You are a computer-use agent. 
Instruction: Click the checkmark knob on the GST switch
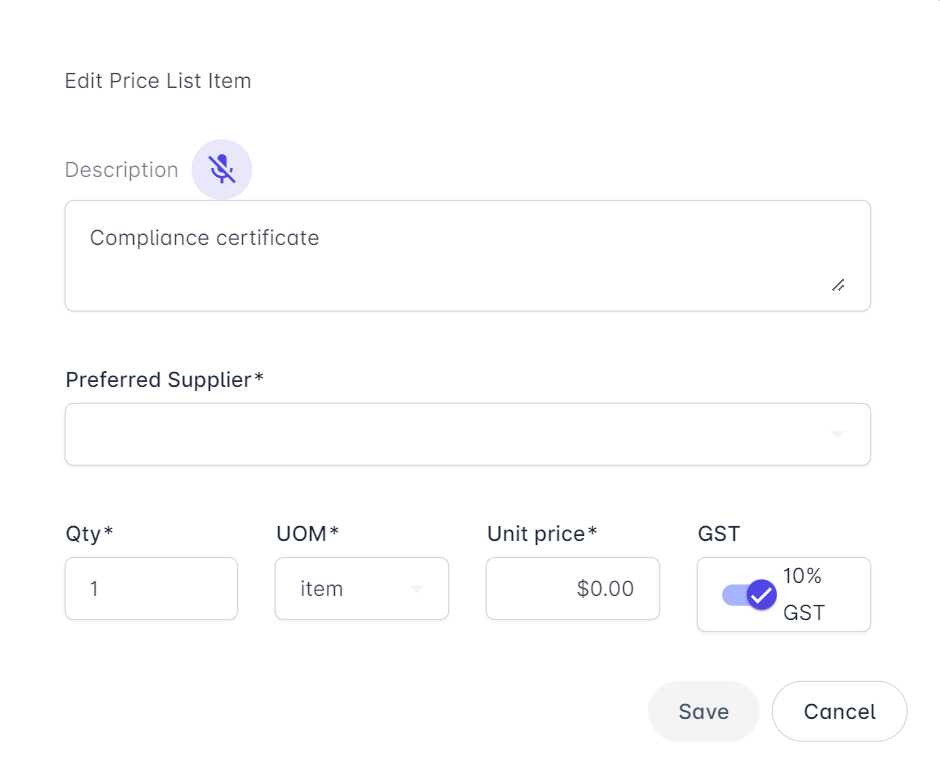(x=762, y=595)
